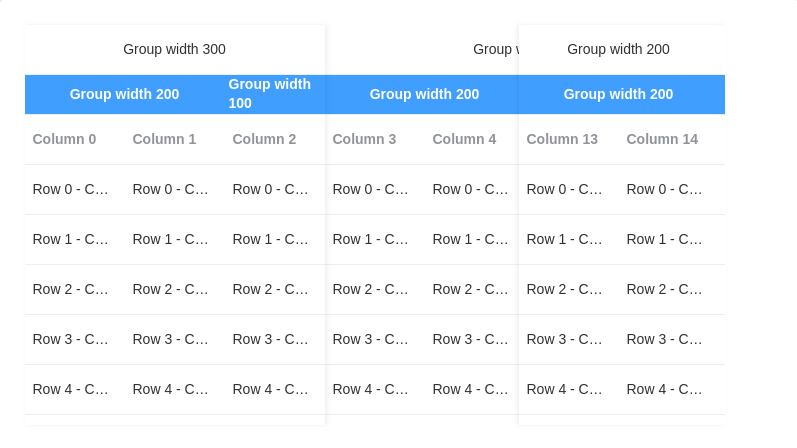Viewport: 797px width, 448px height.
Task: Click the Row 1 cell under Column 2
Action: click(x=275, y=240)
